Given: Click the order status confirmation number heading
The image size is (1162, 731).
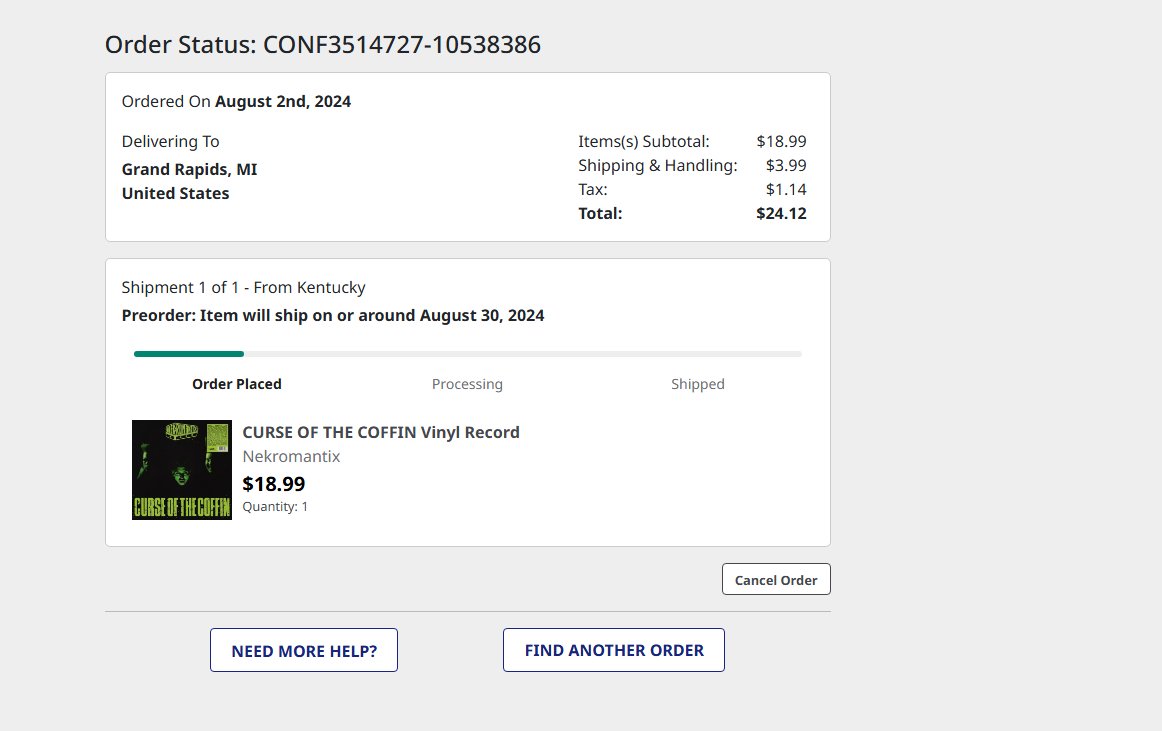Looking at the screenshot, I should click(x=323, y=44).
